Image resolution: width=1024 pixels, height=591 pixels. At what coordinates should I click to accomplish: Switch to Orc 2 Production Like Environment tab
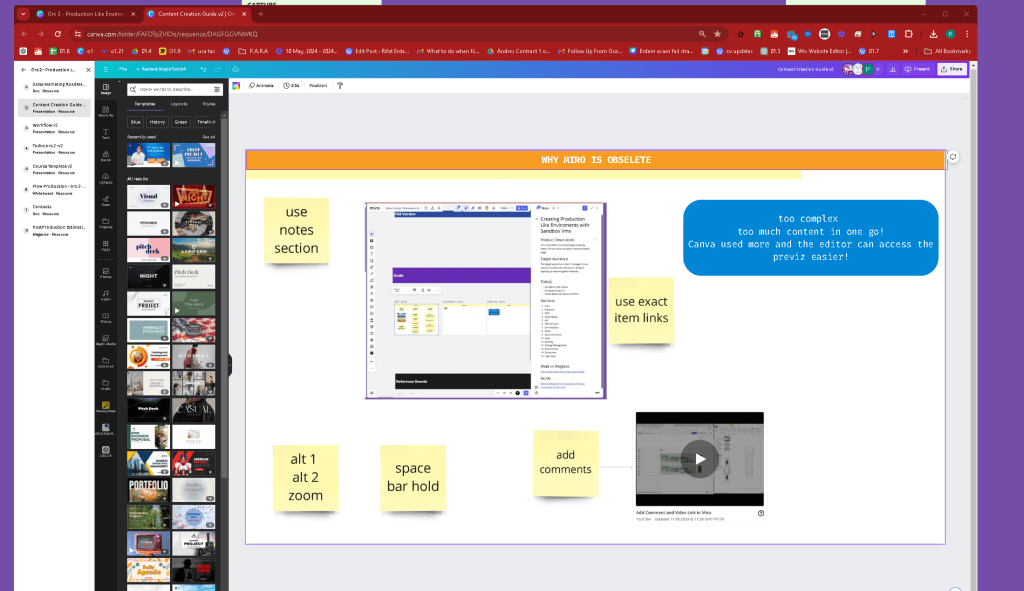click(86, 14)
